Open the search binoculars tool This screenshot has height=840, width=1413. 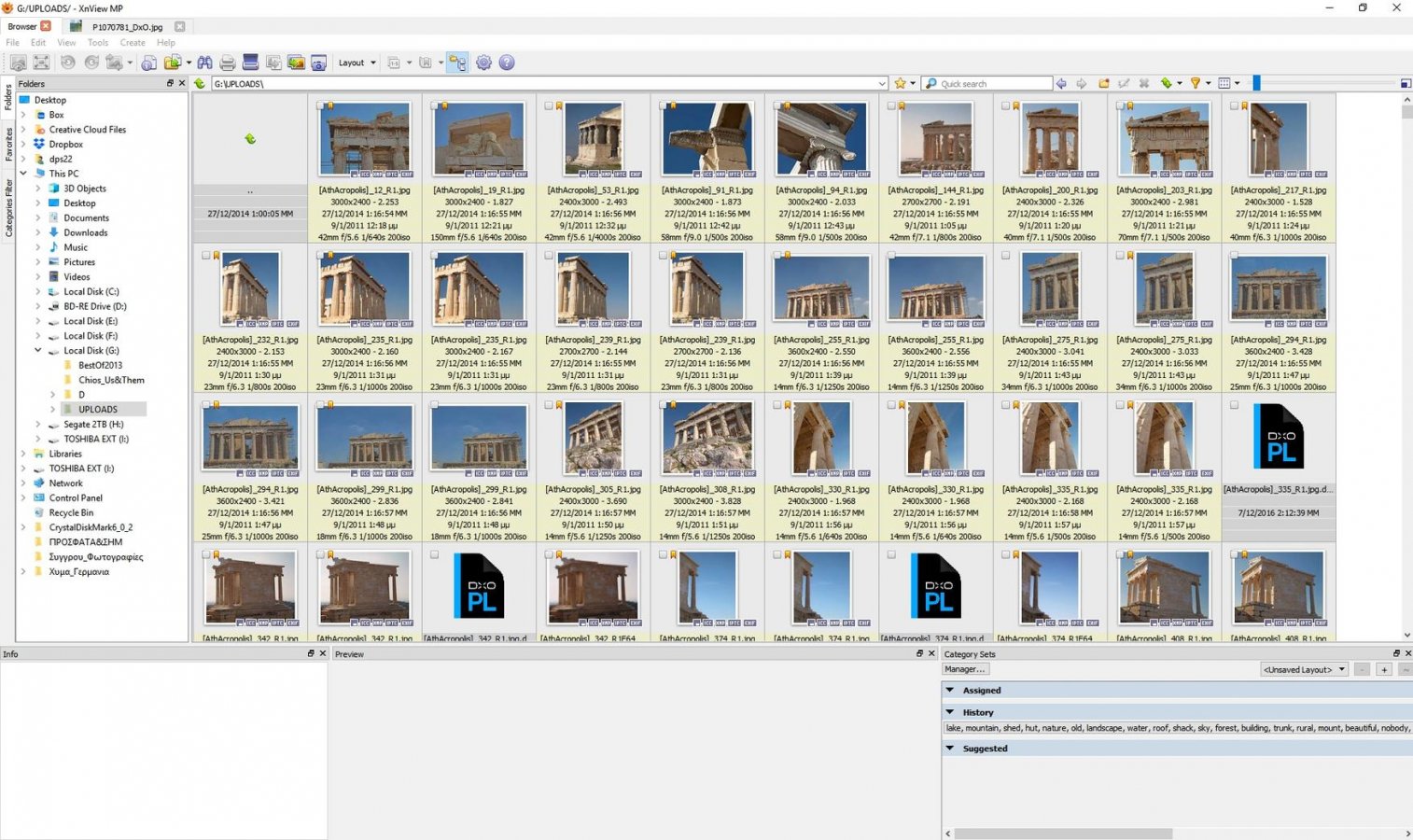click(204, 63)
